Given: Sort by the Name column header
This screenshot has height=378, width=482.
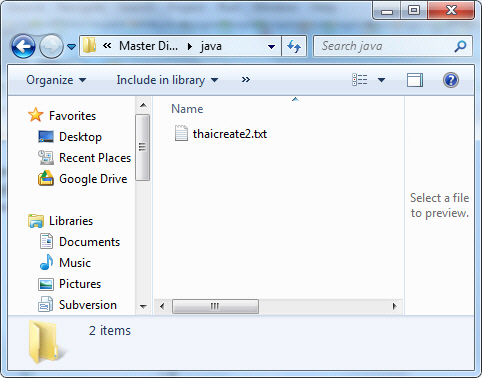Looking at the screenshot, I should (x=187, y=109).
